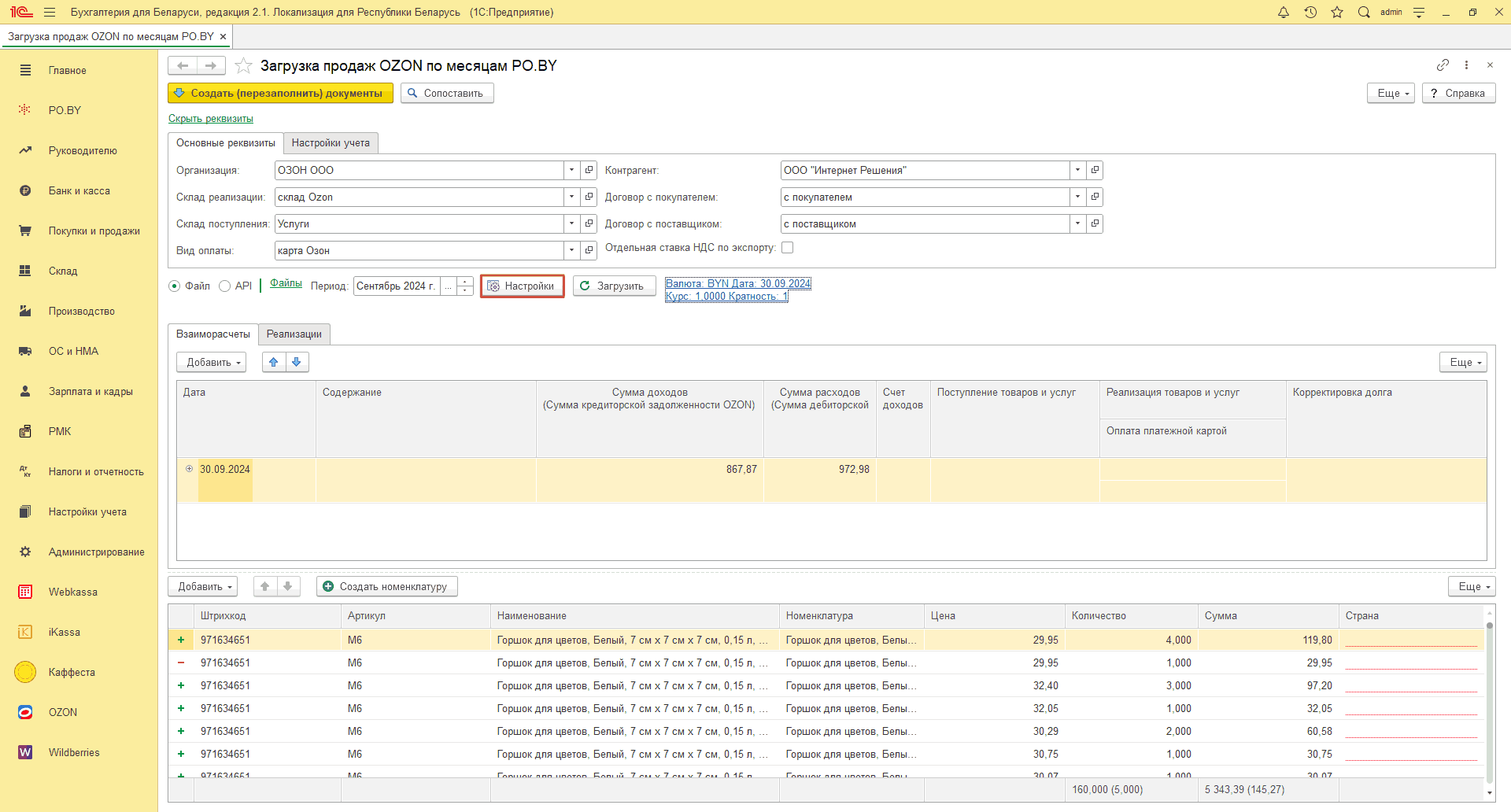Open the Справка help button
The height and width of the screenshot is (812, 1511).
pyautogui.click(x=1458, y=93)
